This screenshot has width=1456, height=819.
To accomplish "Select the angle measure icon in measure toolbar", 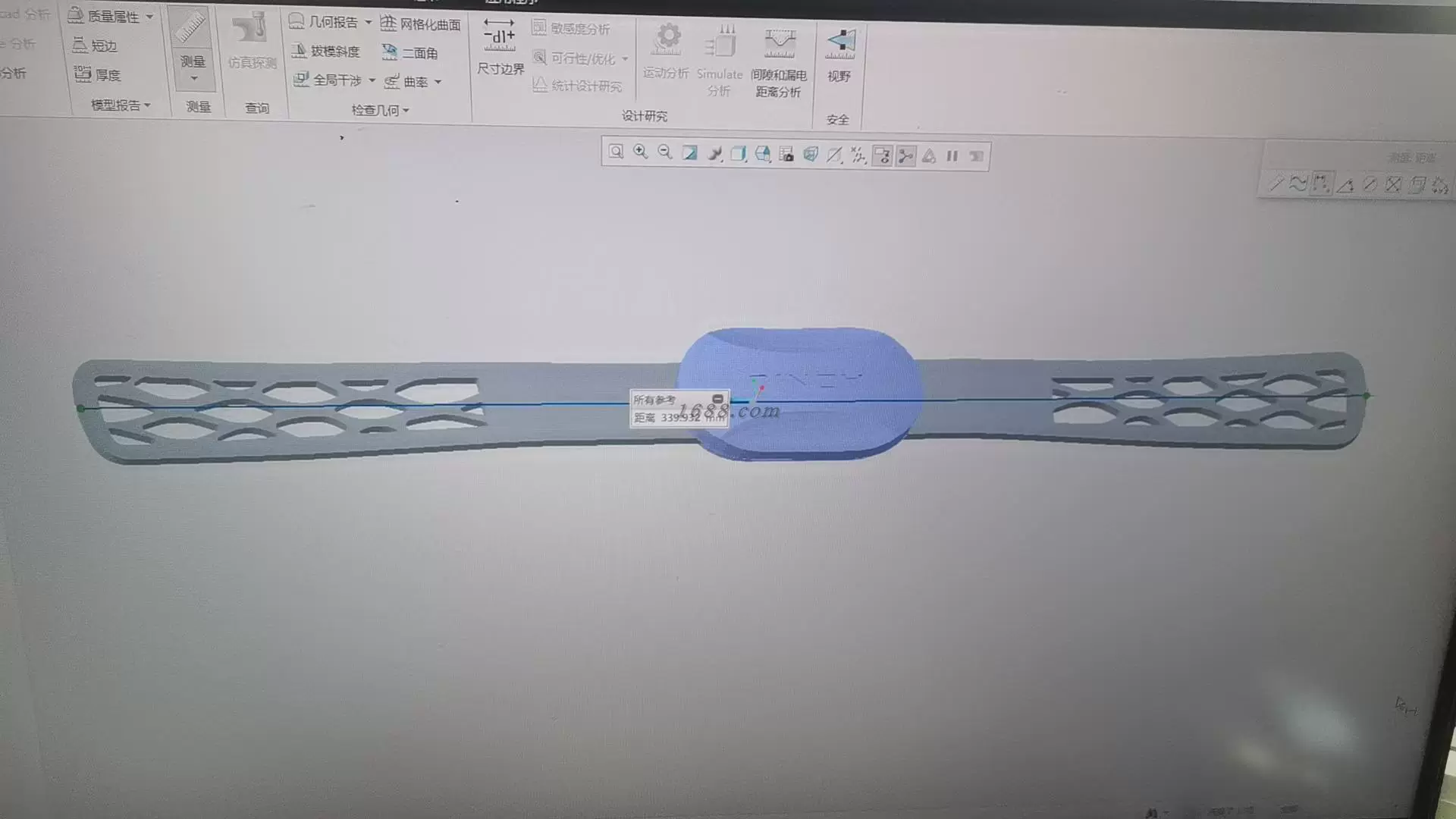I will [x=1345, y=184].
